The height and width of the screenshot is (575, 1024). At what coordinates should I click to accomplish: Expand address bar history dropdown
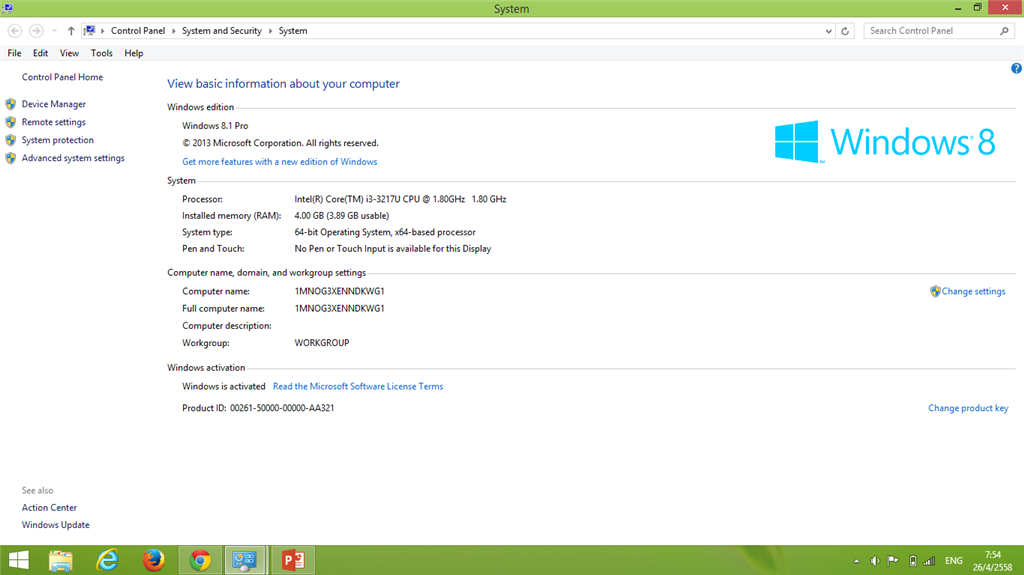click(x=828, y=31)
